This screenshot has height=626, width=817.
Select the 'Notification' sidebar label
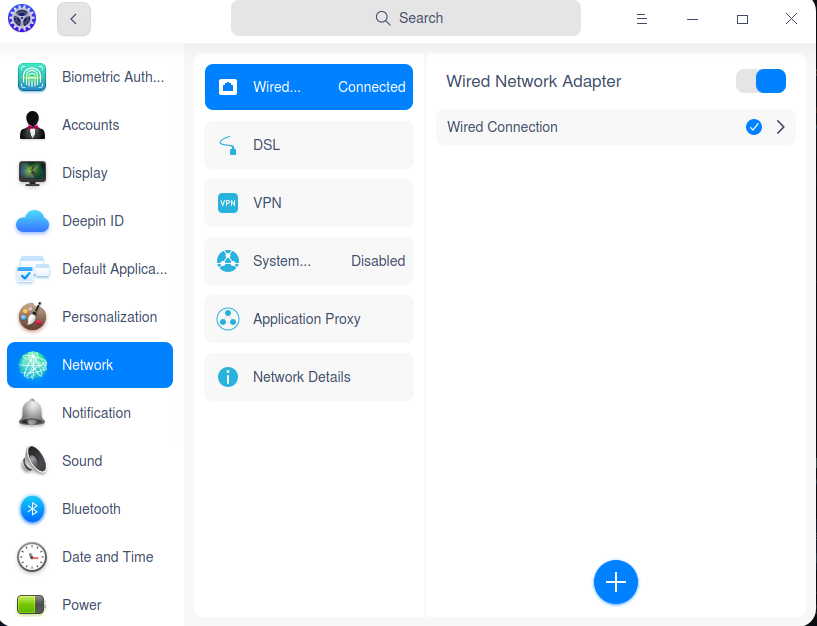[96, 413]
